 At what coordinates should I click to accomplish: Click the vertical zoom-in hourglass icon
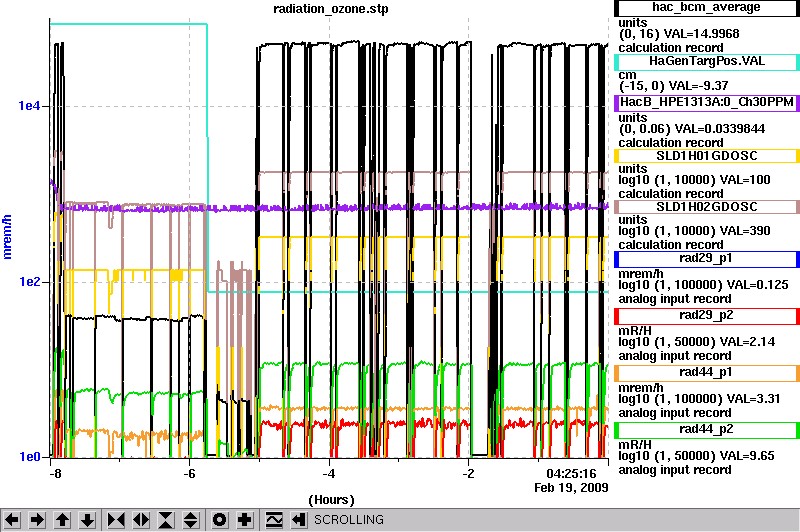(x=166, y=520)
